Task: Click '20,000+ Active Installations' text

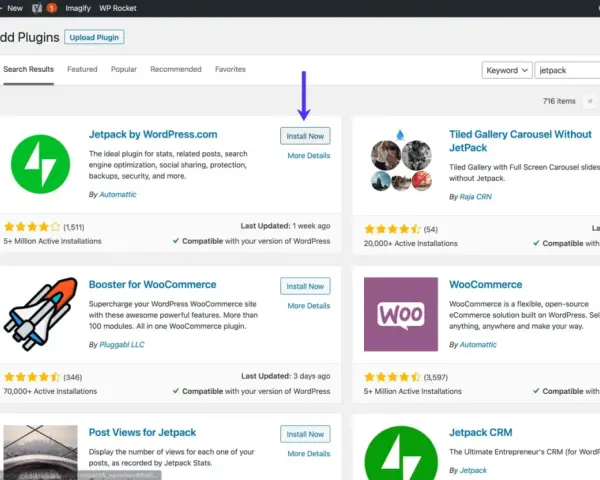Action: (411, 243)
